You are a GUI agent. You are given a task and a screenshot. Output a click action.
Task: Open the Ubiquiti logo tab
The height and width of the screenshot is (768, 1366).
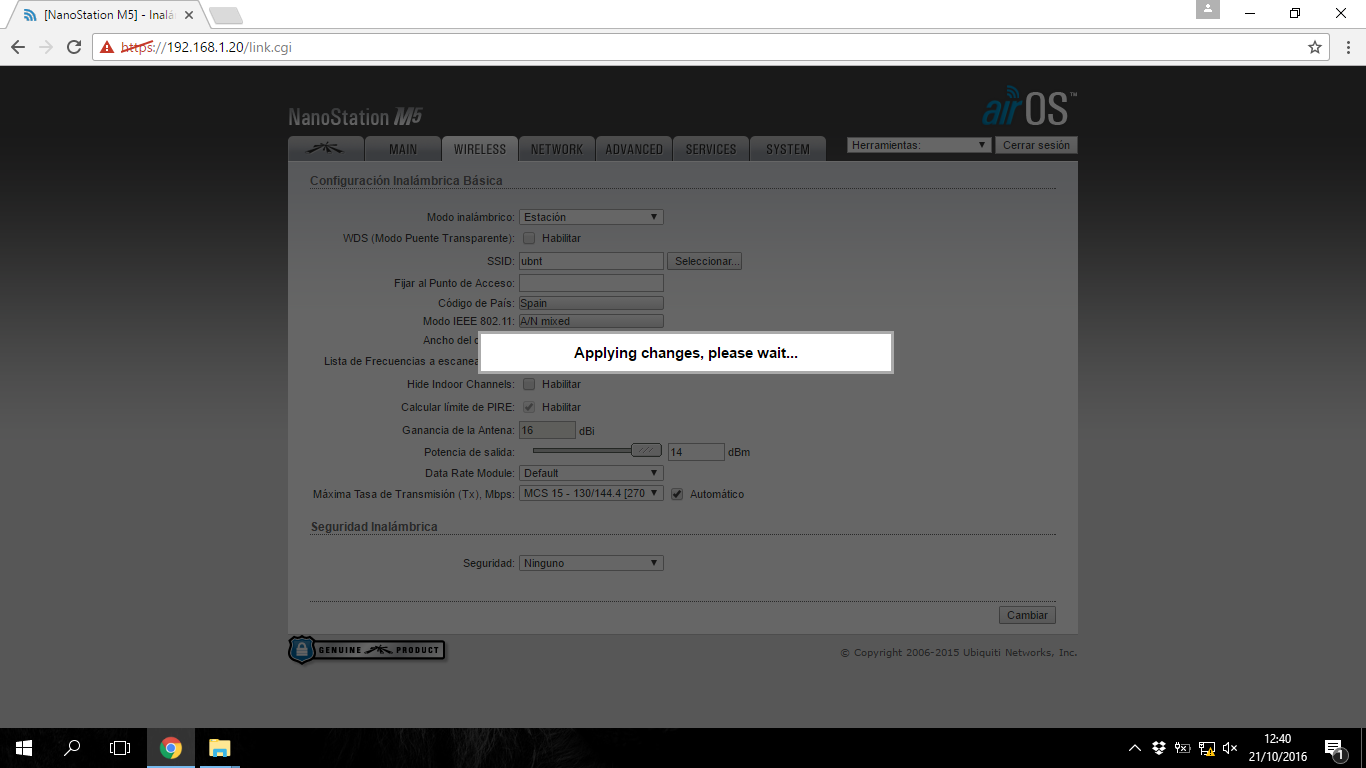pos(325,149)
